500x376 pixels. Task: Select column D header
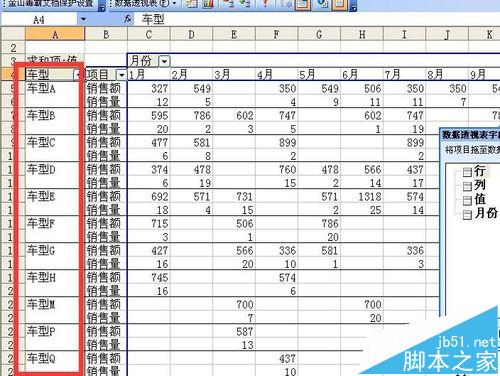(191, 34)
